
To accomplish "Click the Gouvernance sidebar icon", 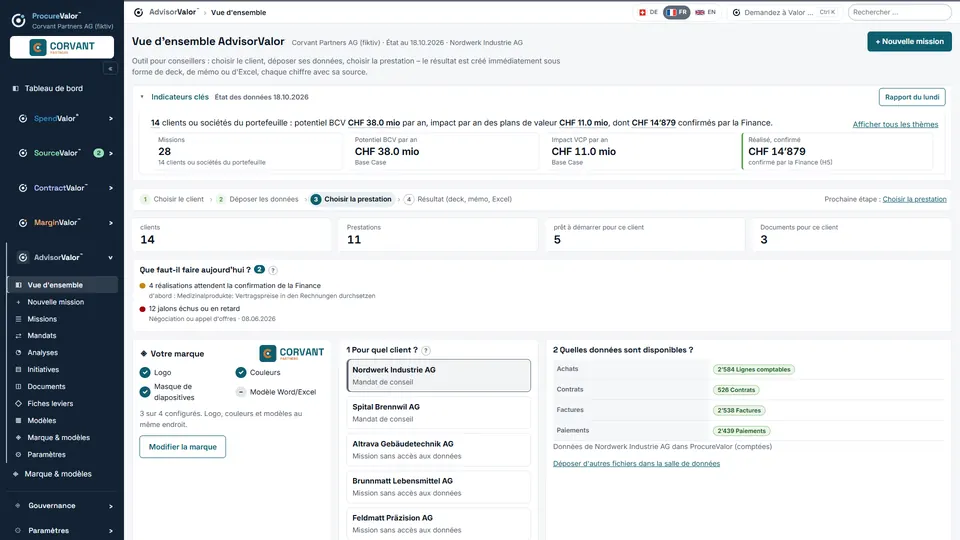I will [x=17, y=506].
